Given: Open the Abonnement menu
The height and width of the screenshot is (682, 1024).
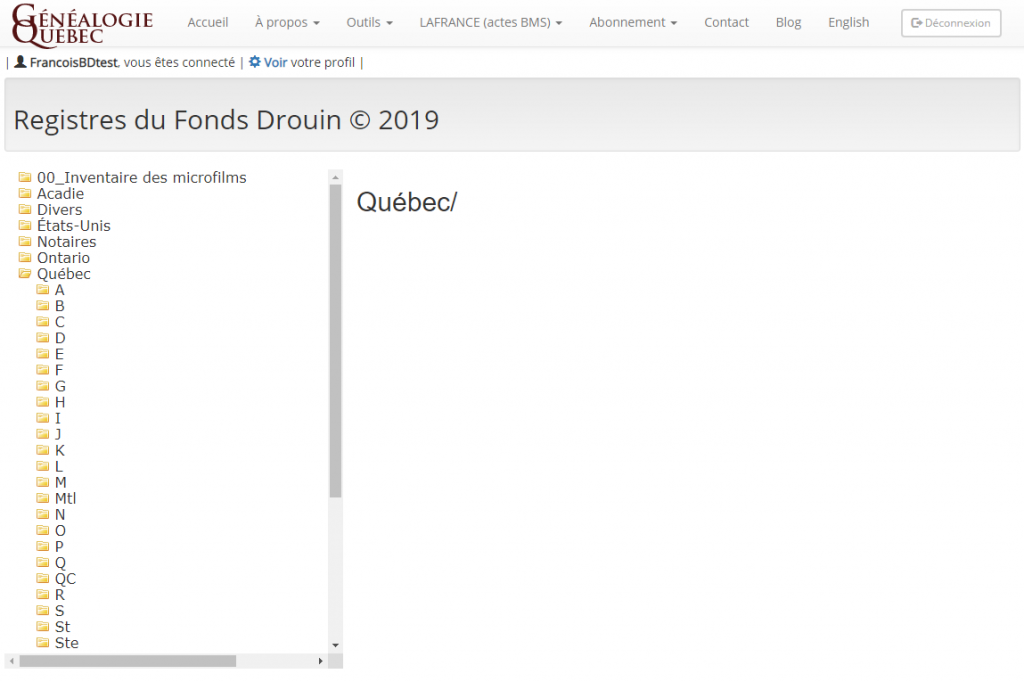Looking at the screenshot, I should point(632,22).
